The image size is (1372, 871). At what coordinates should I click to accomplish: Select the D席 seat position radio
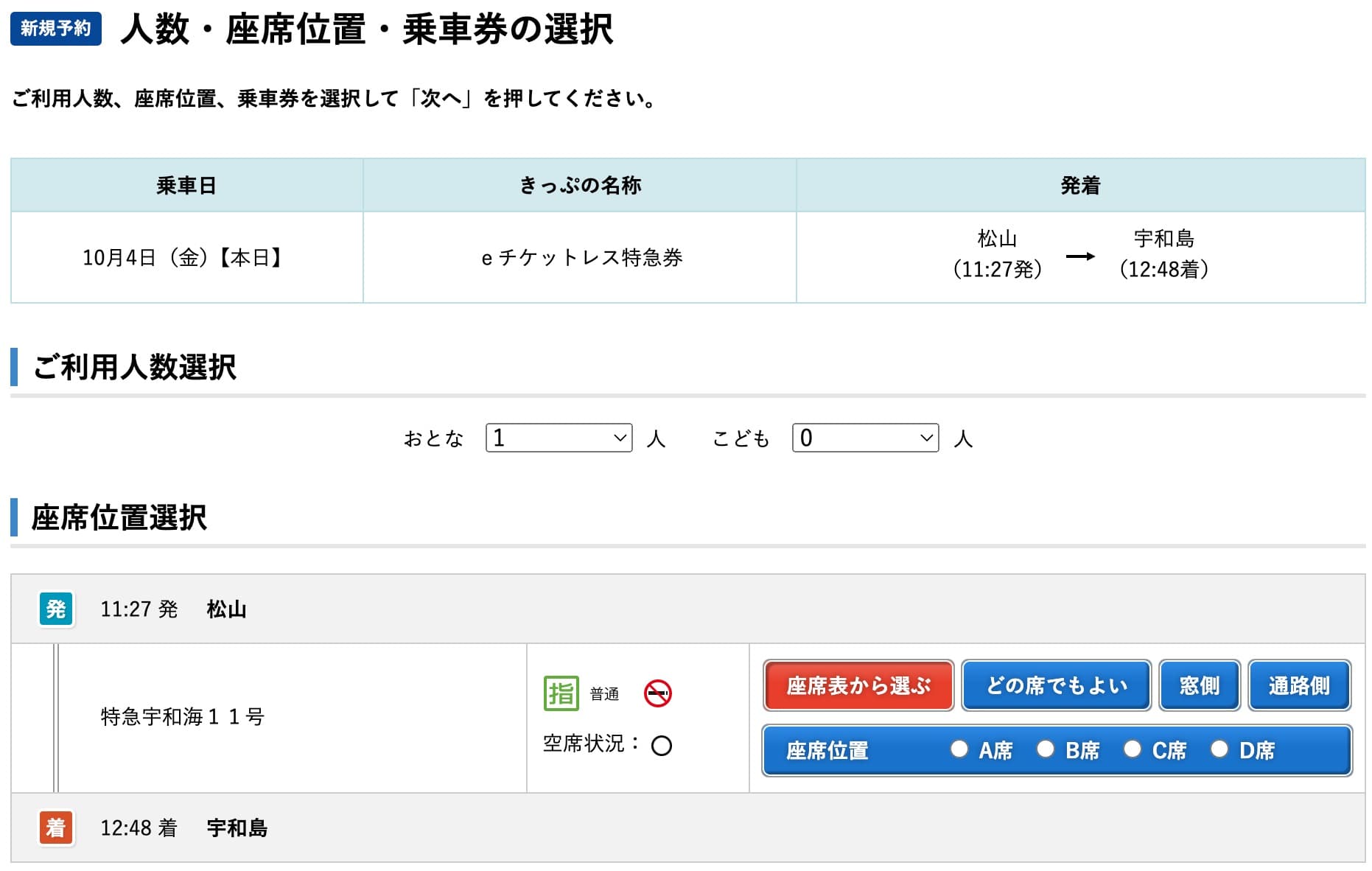(1219, 749)
